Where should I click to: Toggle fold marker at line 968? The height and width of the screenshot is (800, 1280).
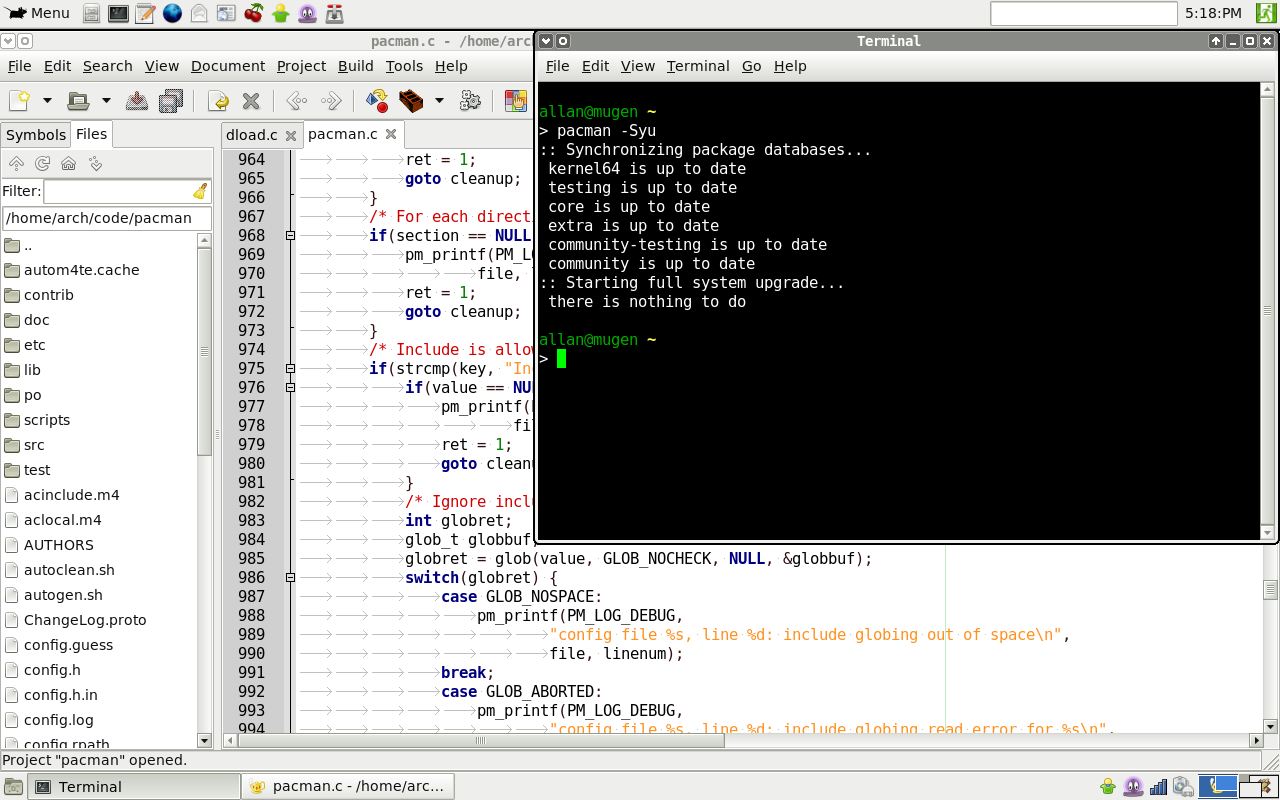tap(290, 236)
